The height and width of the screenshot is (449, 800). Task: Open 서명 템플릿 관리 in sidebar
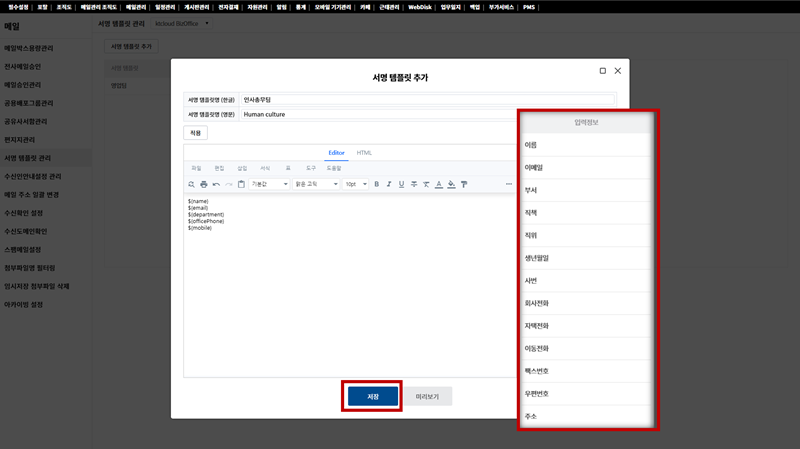point(28,158)
